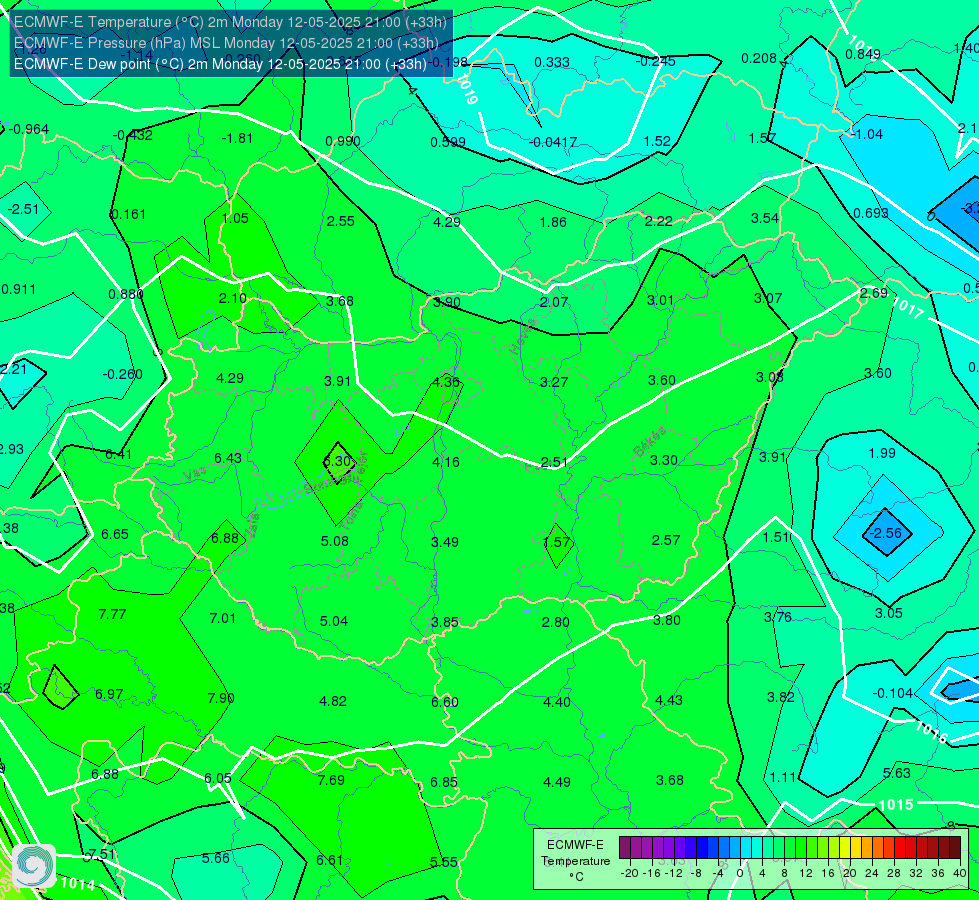Click the 3.80 dew point value
979x900 pixels.
667,620
